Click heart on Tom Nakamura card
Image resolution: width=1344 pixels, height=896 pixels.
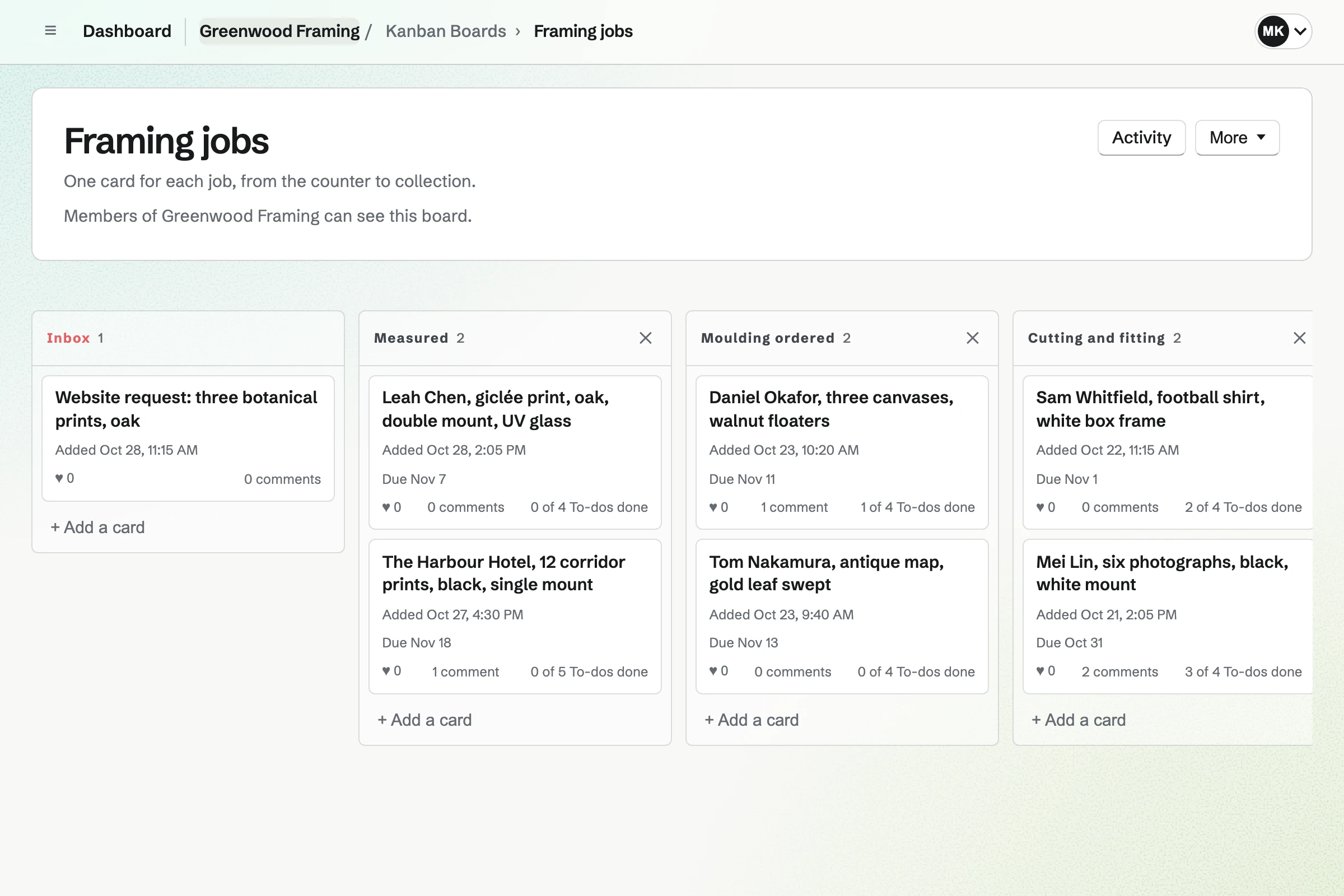[718, 671]
